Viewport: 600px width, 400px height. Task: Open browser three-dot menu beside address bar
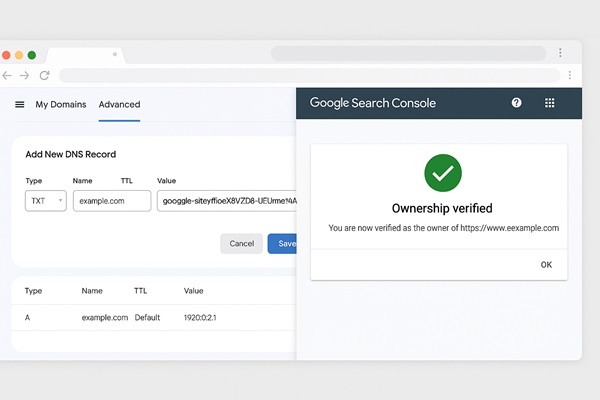click(569, 75)
